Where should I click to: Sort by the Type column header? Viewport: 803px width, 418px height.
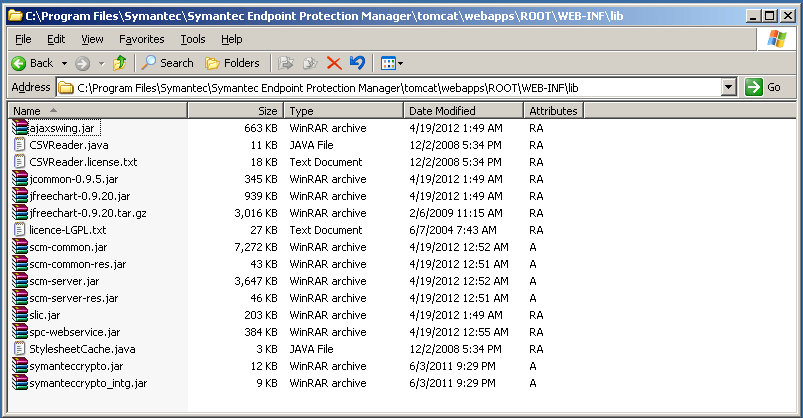tap(343, 111)
